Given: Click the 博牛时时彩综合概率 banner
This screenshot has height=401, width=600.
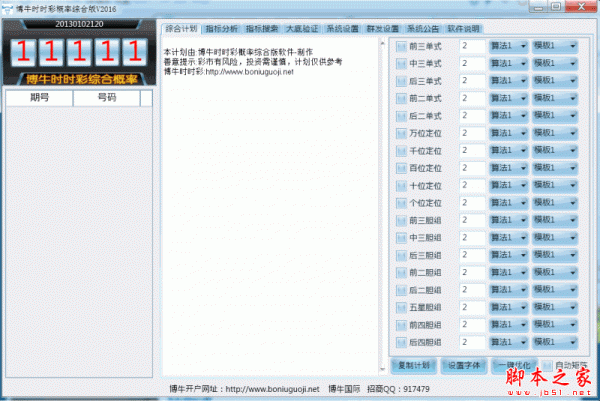Looking at the screenshot, I should (81, 79).
